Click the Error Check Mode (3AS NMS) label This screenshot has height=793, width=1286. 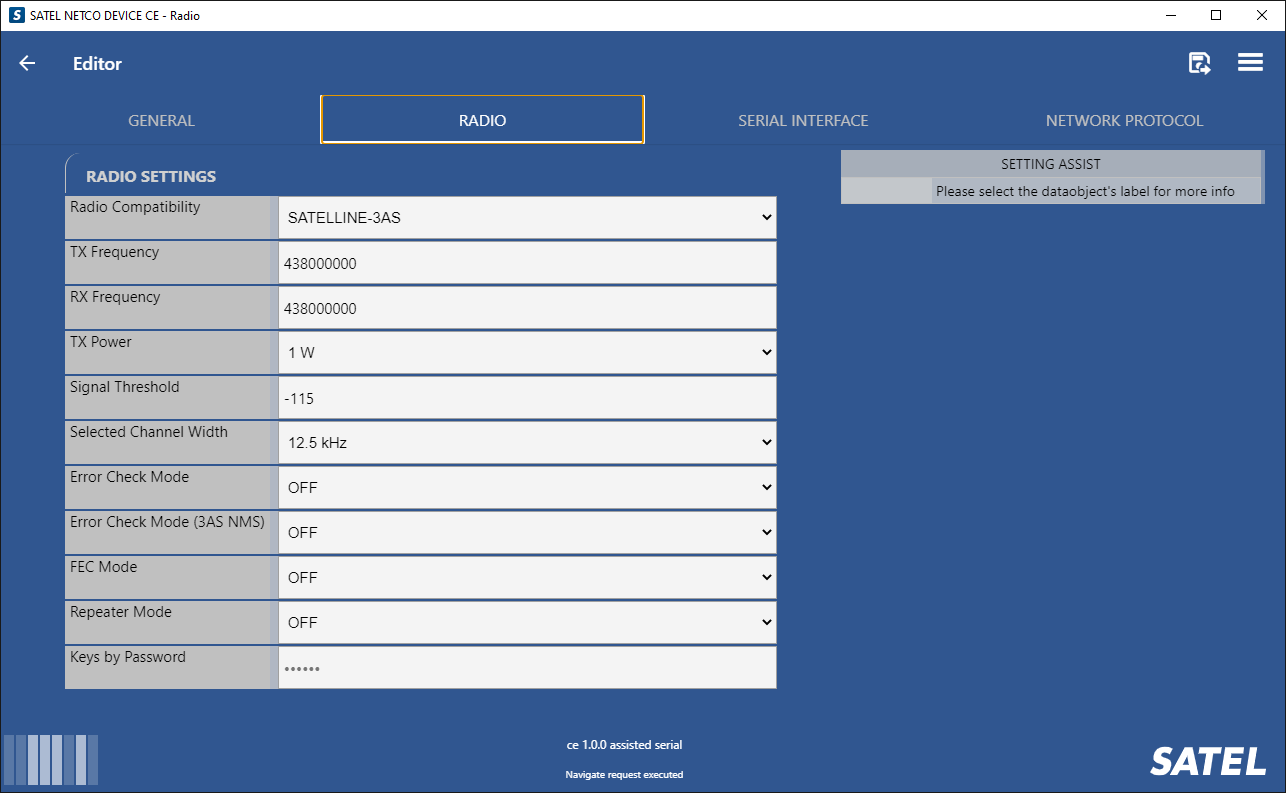click(167, 522)
